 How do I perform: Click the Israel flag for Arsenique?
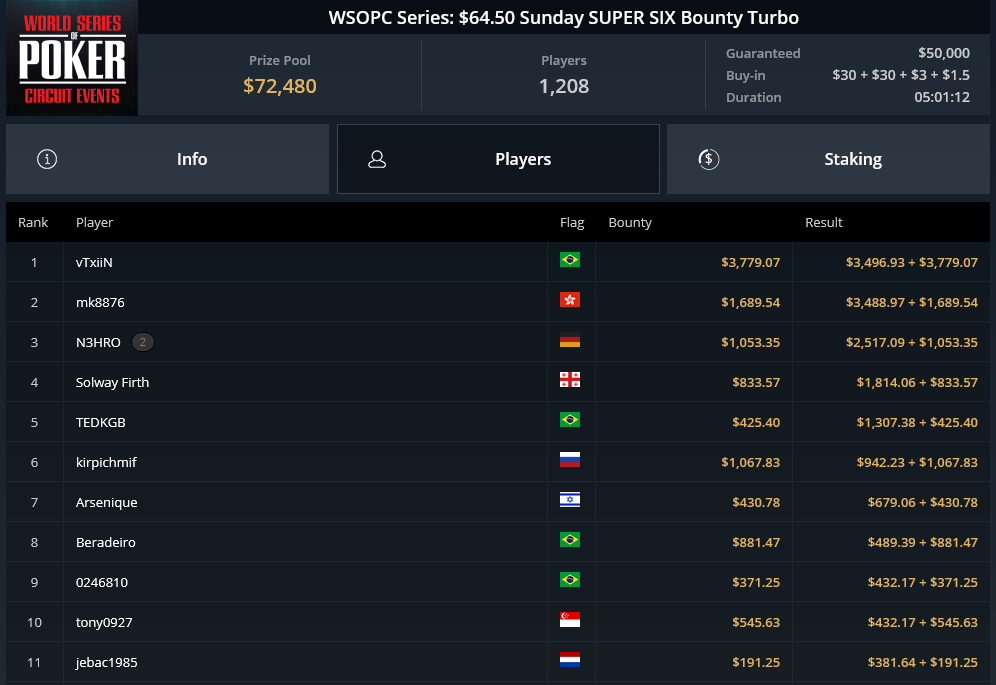(570, 499)
